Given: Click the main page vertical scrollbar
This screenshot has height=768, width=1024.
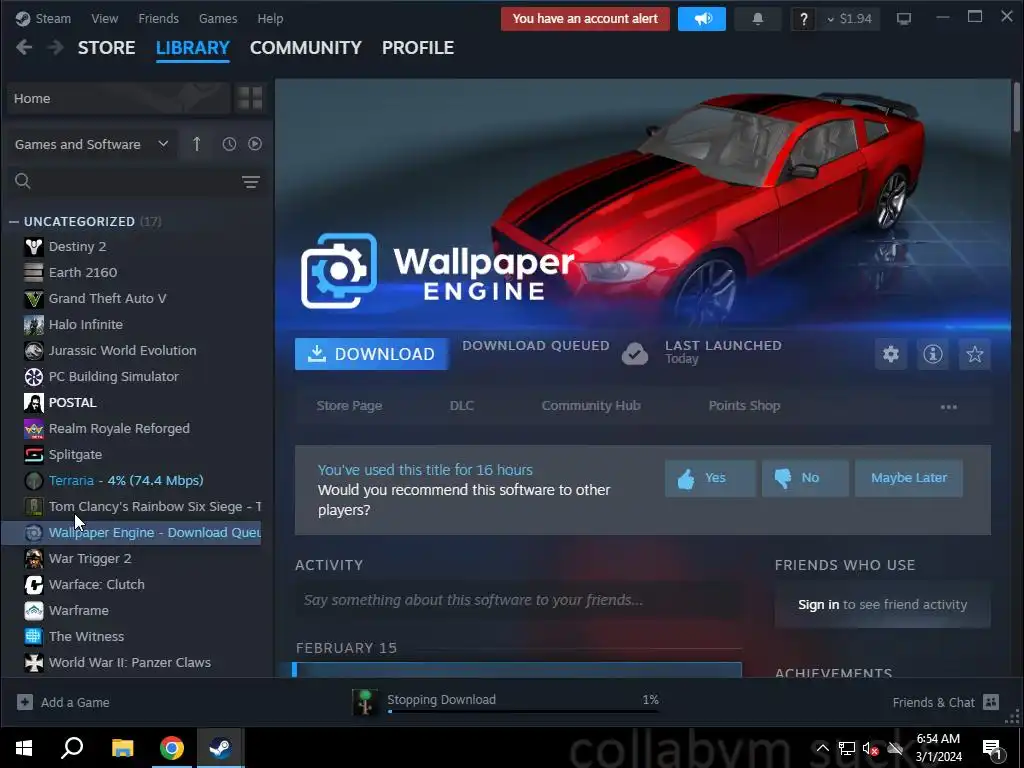Looking at the screenshot, I should [1016, 108].
